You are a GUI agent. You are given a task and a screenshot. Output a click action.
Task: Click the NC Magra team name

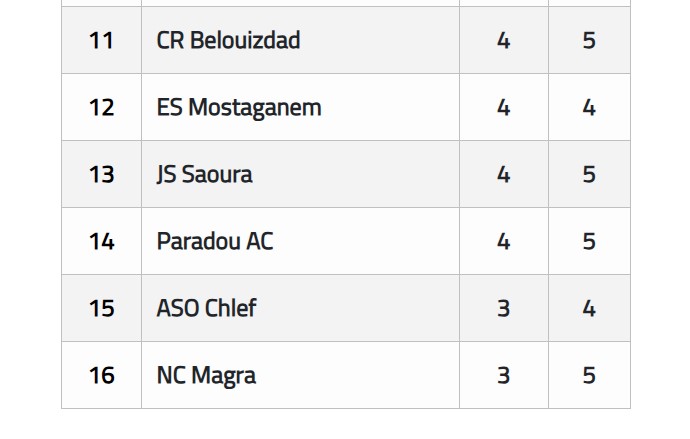point(206,376)
